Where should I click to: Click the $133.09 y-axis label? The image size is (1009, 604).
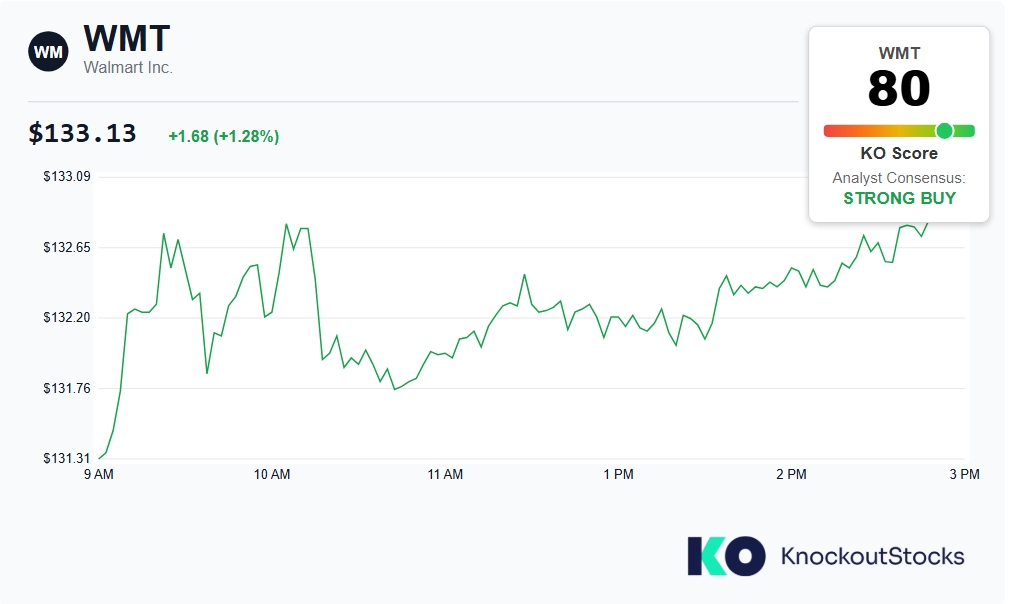click(67, 176)
